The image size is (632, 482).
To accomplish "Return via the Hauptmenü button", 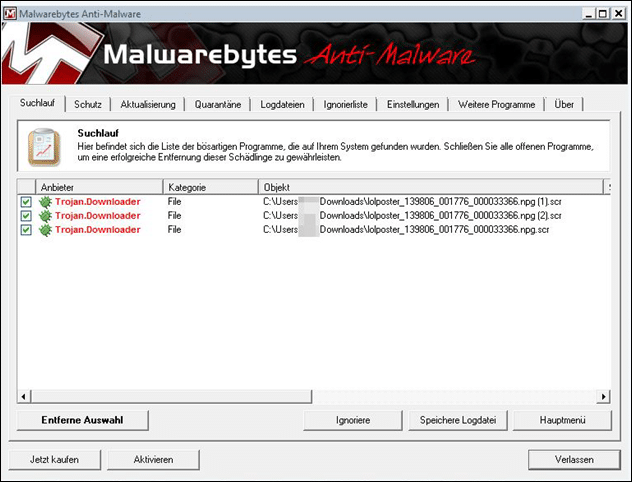I will pos(563,420).
